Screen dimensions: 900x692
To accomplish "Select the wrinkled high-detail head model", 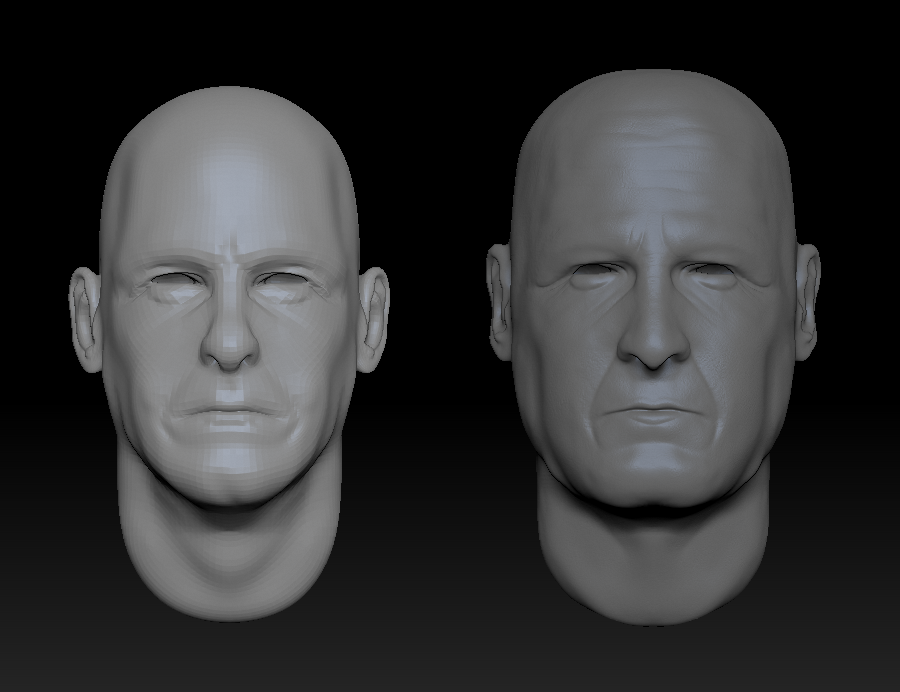I will (653, 348).
